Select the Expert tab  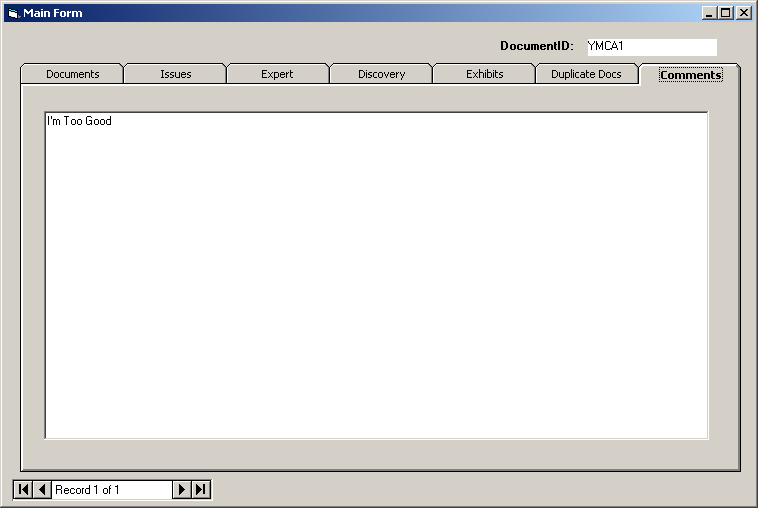(x=277, y=74)
